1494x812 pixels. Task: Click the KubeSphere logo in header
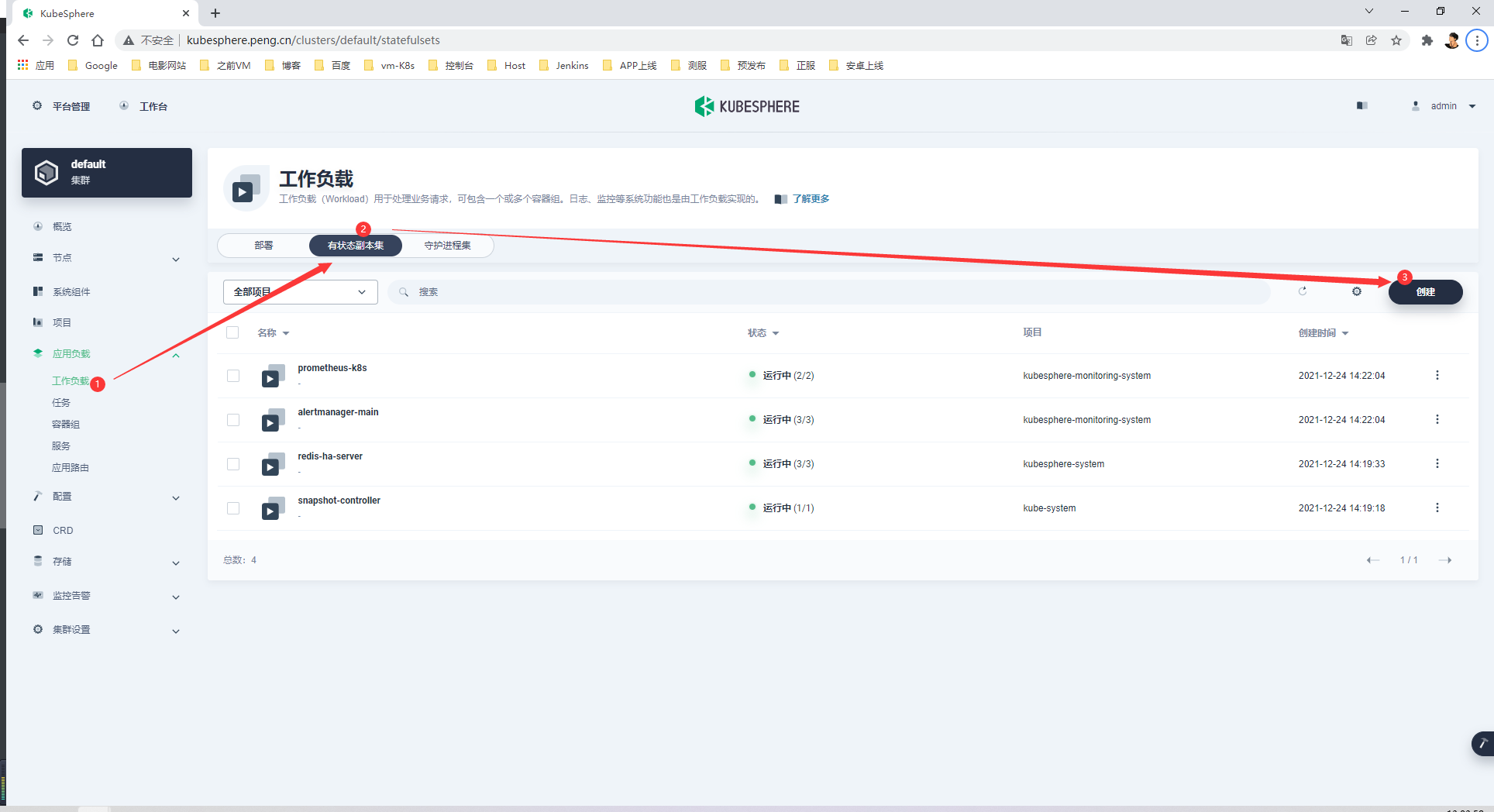pyautogui.click(x=747, y=106)
